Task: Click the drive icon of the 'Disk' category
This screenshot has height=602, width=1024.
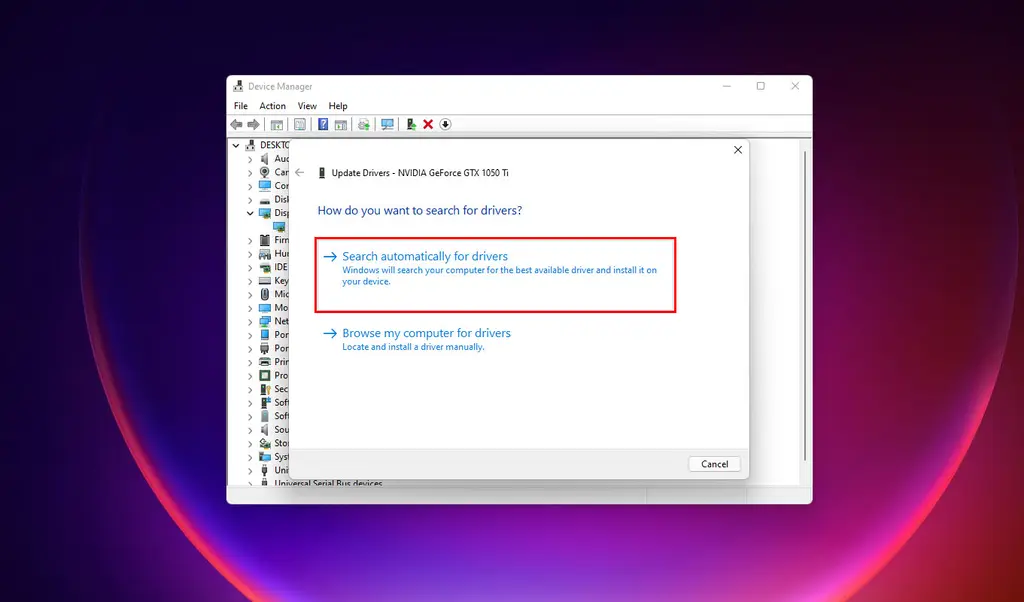Action: pos(264,199)
